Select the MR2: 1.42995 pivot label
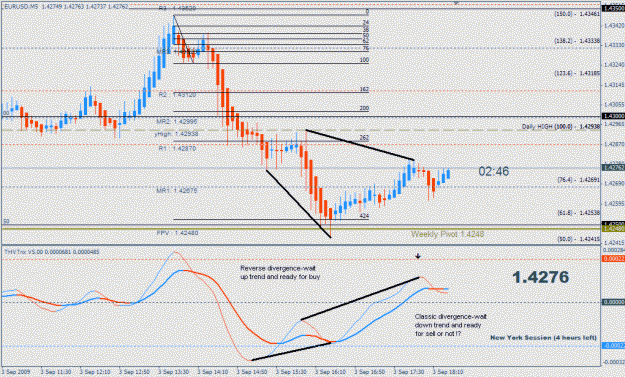The image size is (625, 377). (x=177, y=121)
